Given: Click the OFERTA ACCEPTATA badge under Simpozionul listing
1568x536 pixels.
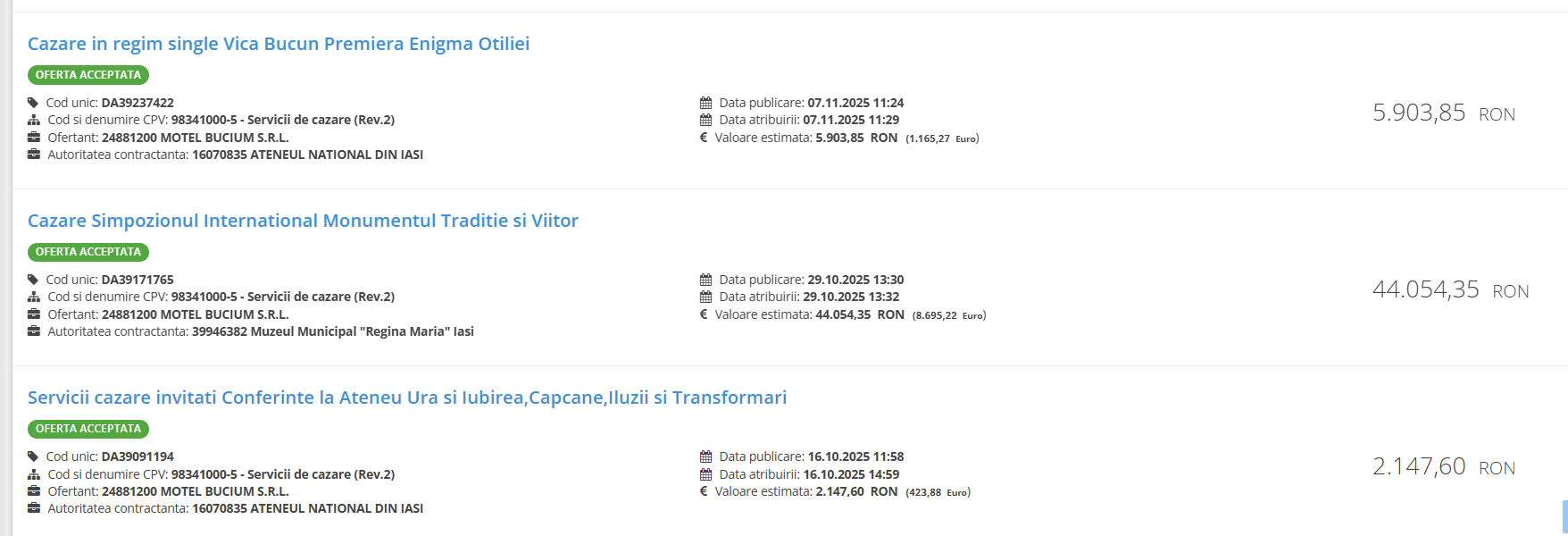Looking at the screenshot, I should (x=88, y=252).
